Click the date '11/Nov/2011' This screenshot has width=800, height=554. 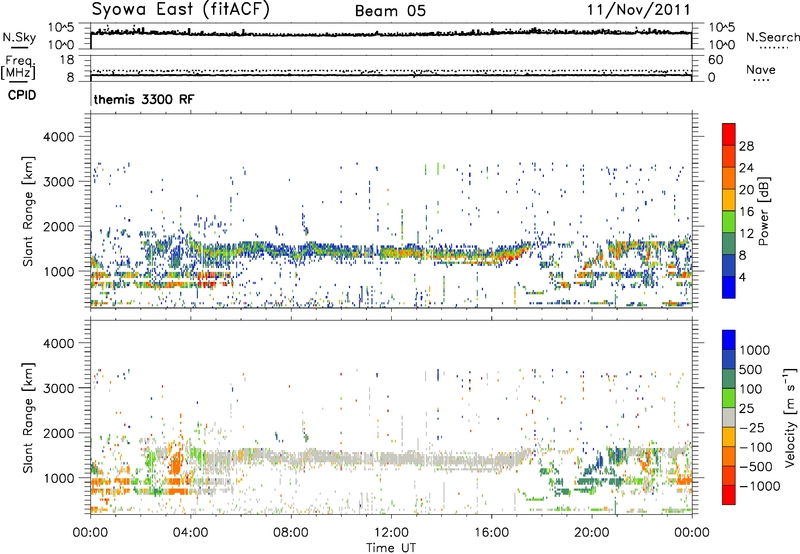point(639,10)
